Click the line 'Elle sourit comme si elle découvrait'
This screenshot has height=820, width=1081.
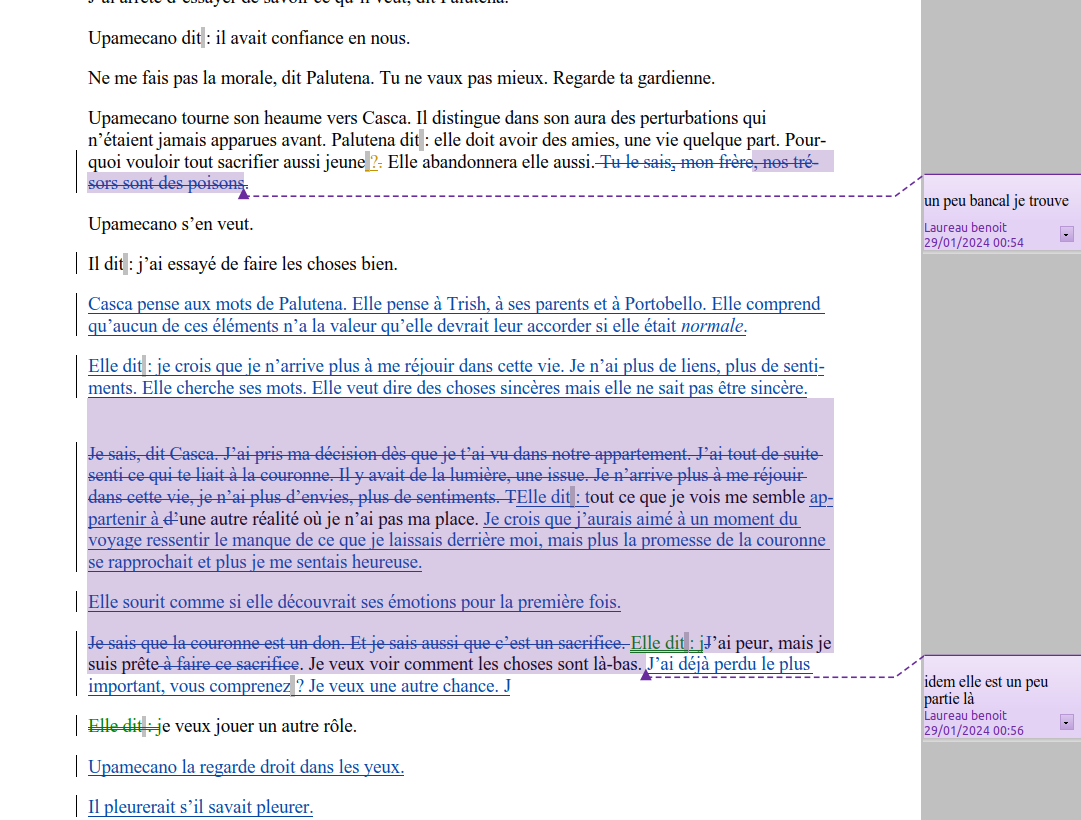[354, 602]
